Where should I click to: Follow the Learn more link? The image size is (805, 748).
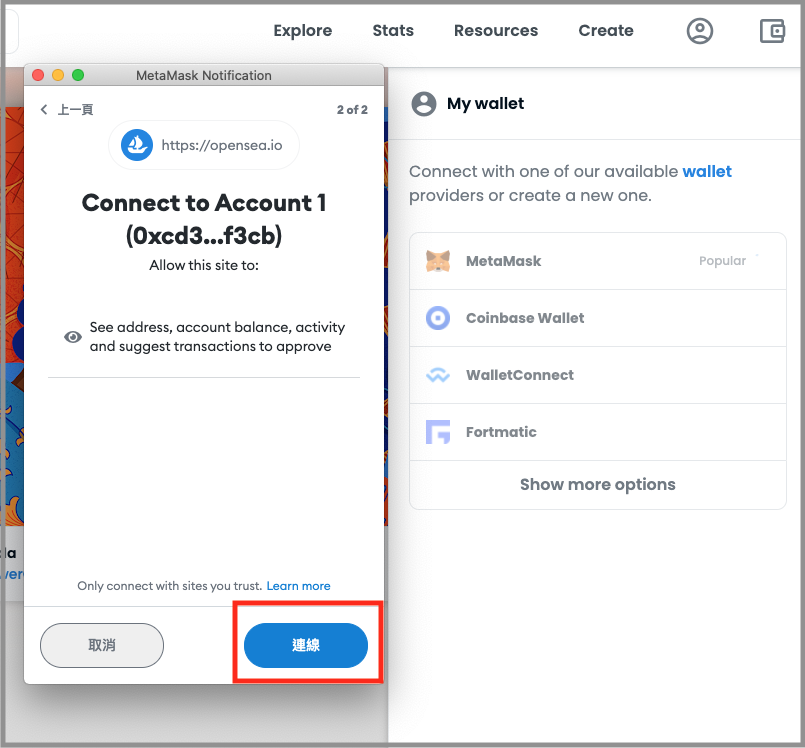(298, 586)
